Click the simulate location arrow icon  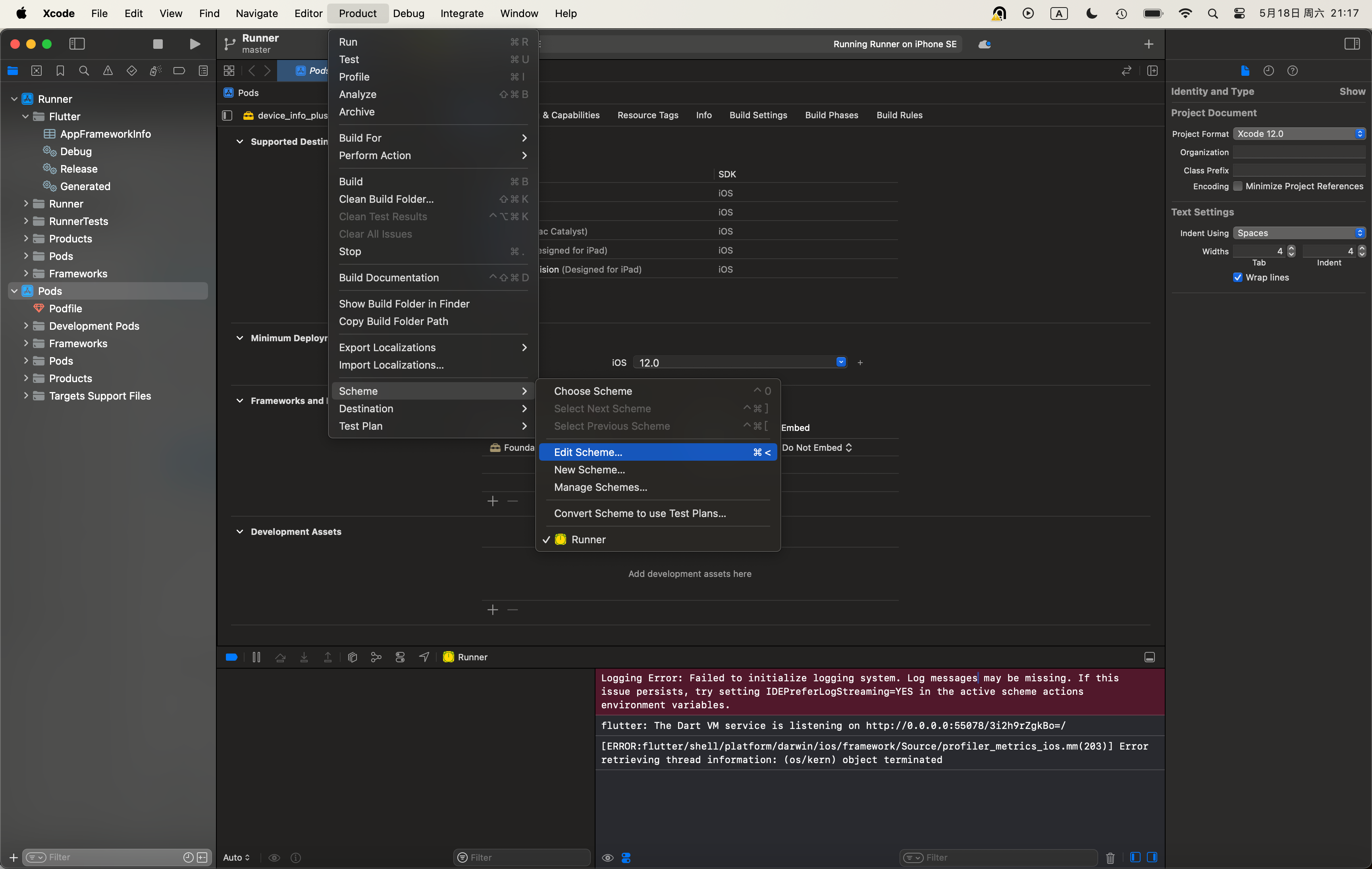pos(424,657)
